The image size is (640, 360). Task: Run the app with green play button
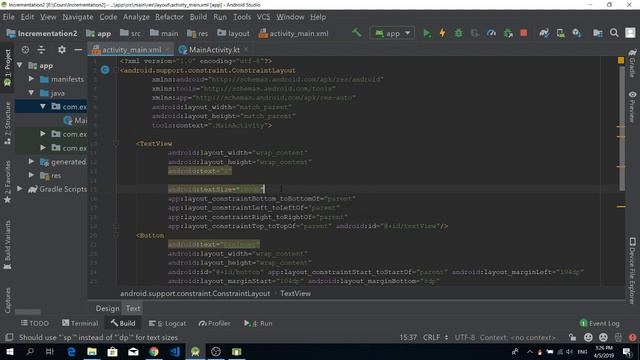tap(427, 33)
